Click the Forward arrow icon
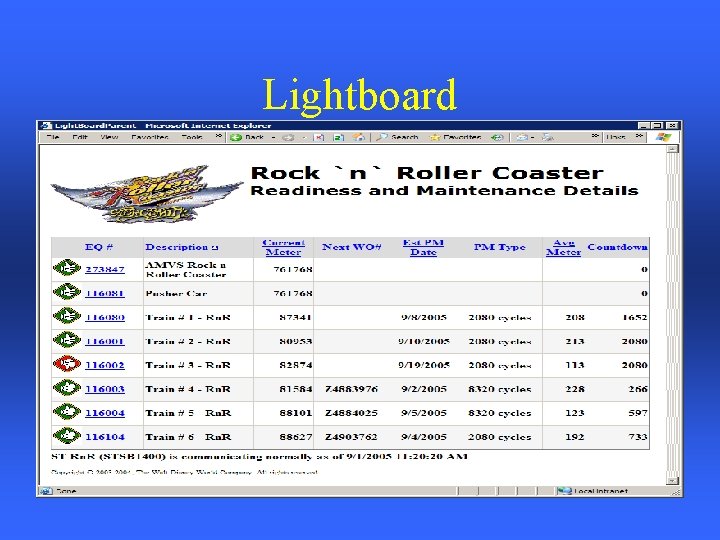This screenshot has height=540, width=720. tap(288, 137)
